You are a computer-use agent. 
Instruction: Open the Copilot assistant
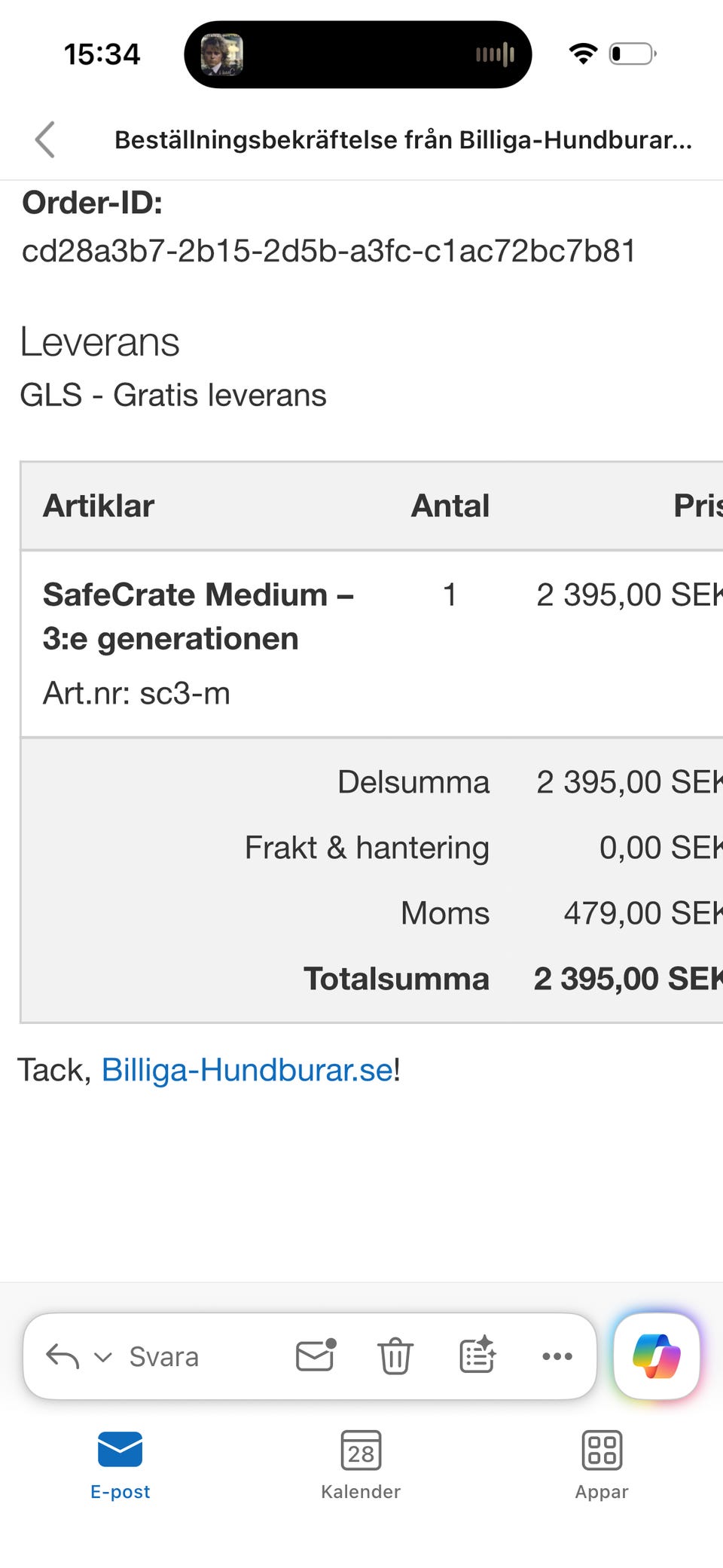click(x=655, y=1356)
